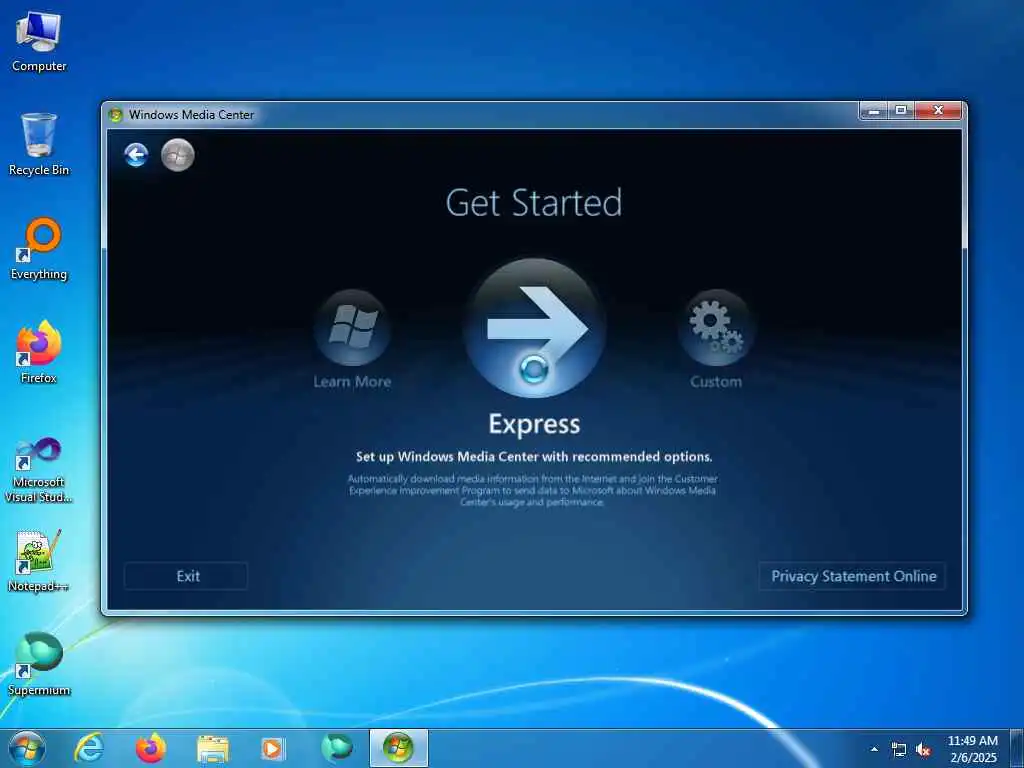
Task: Select Microsoft Visual Studio desktop shortcut
Action: [x=39, y=470]
